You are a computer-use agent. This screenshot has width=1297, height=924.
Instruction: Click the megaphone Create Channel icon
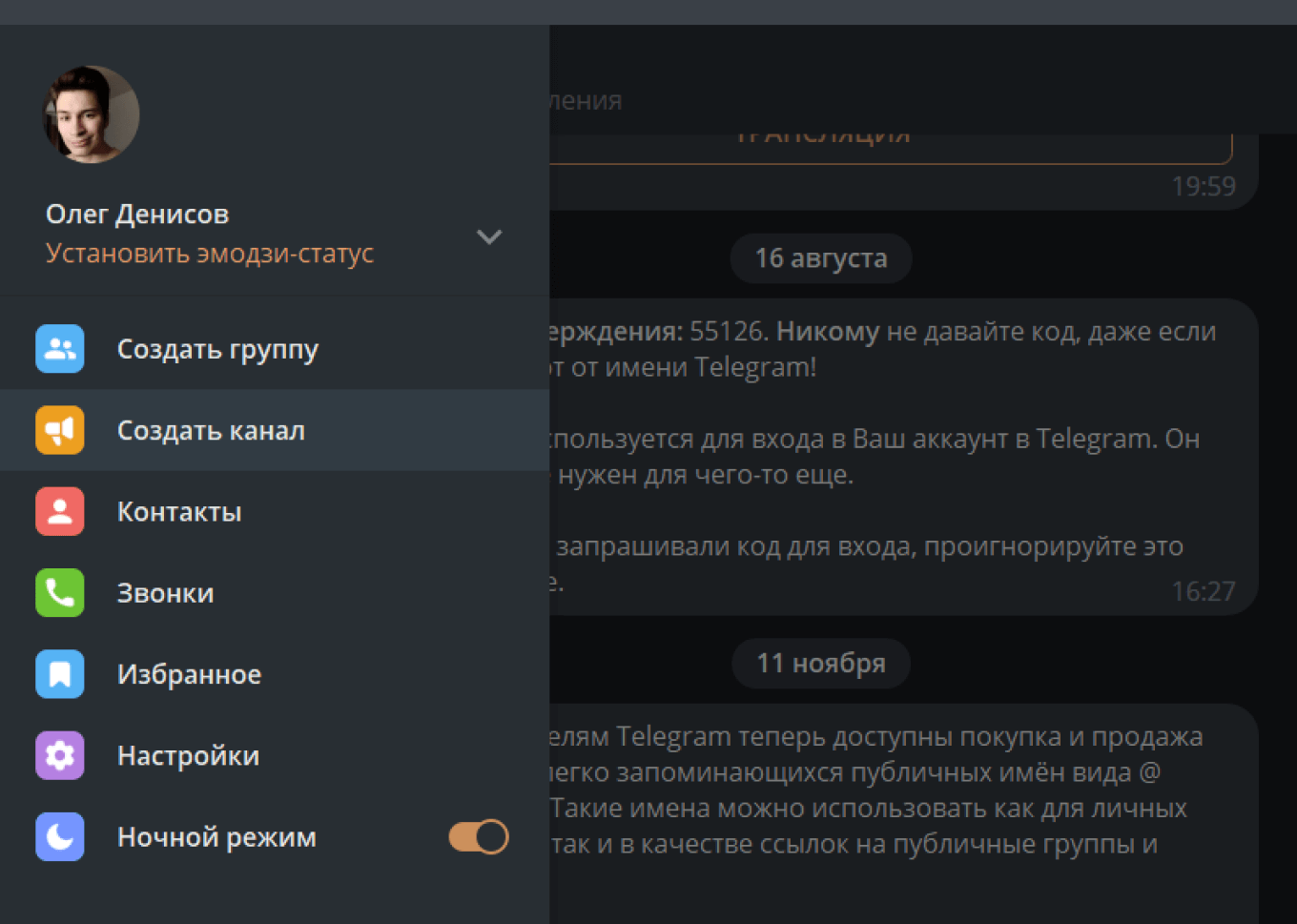click(59, 430)
